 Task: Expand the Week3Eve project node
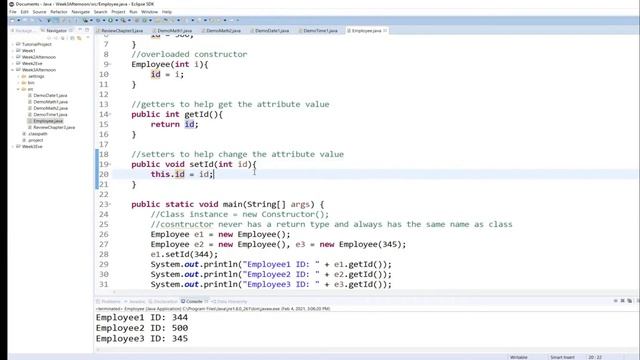(x=13, y=147)
